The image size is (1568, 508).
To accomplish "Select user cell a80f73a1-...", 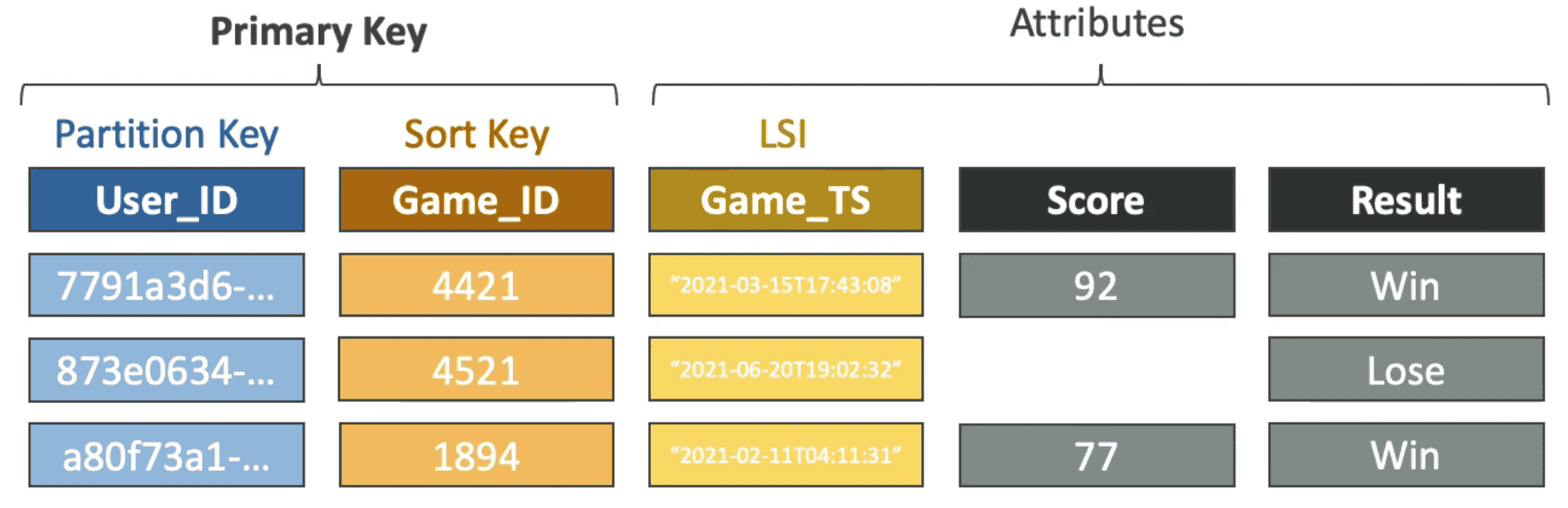I will pos(166,455).
